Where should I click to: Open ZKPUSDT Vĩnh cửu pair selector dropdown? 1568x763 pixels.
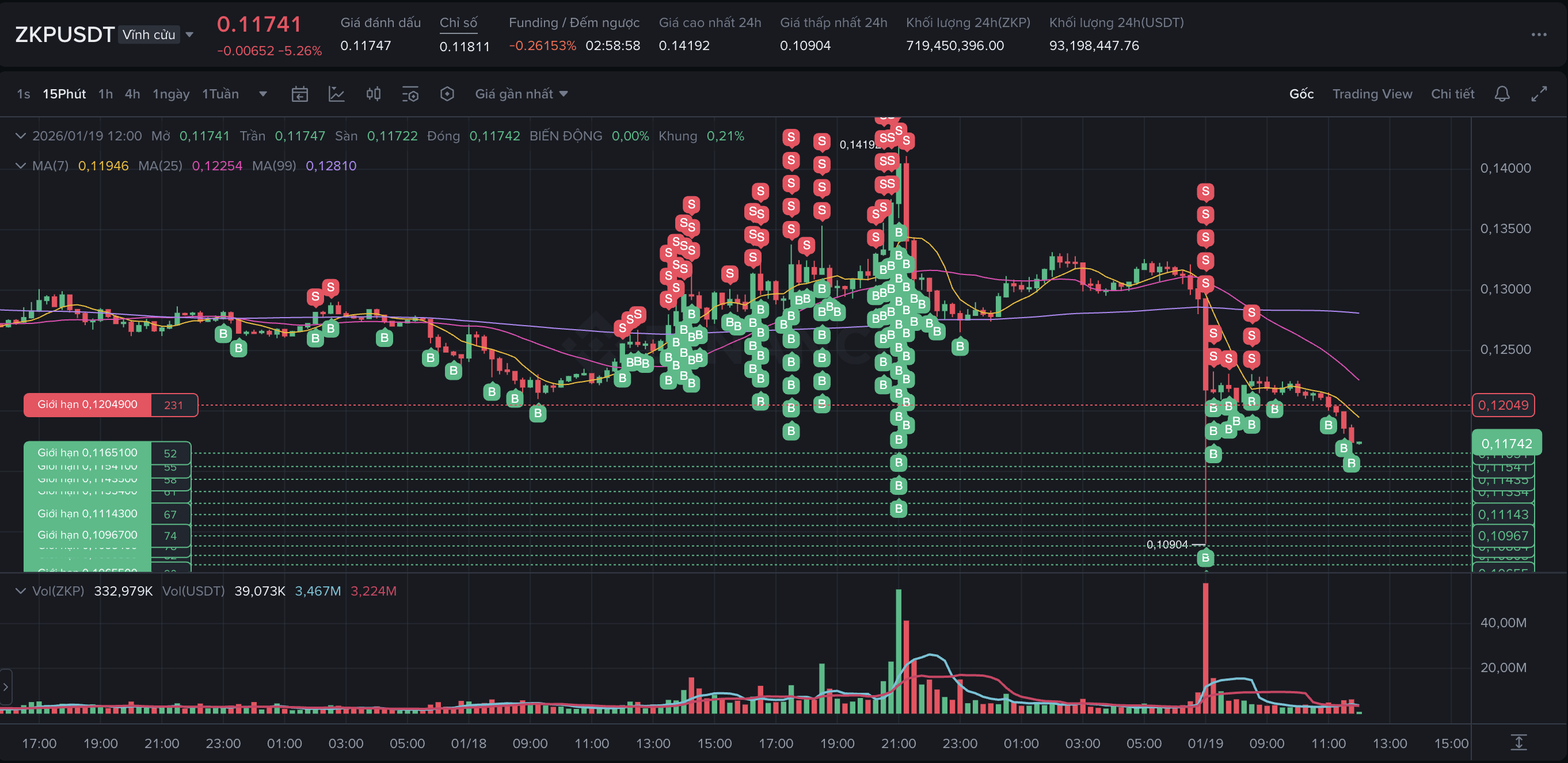pyautogui.click(x=189, y=35)
